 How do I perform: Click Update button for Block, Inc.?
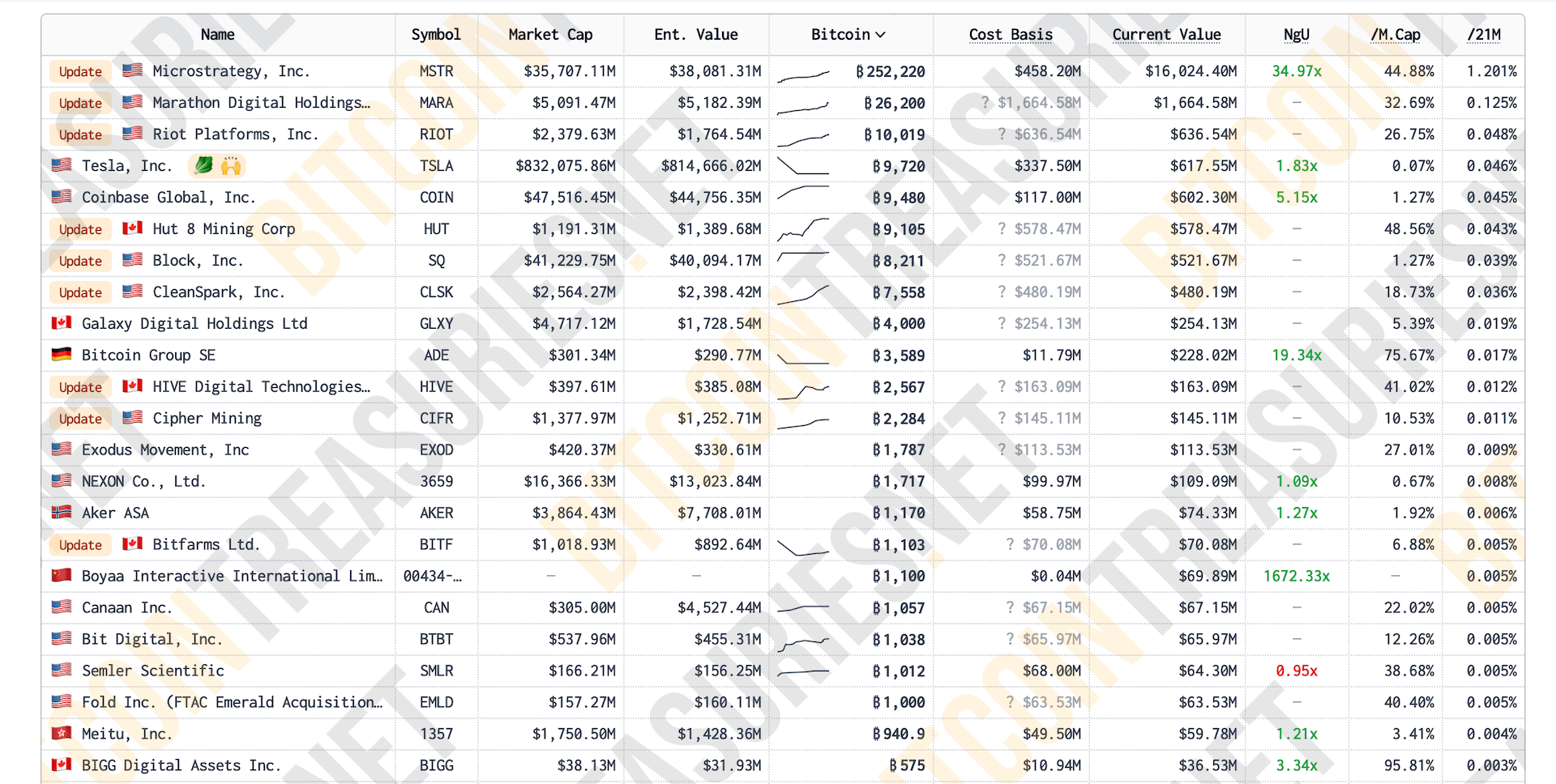coord(80,261)
